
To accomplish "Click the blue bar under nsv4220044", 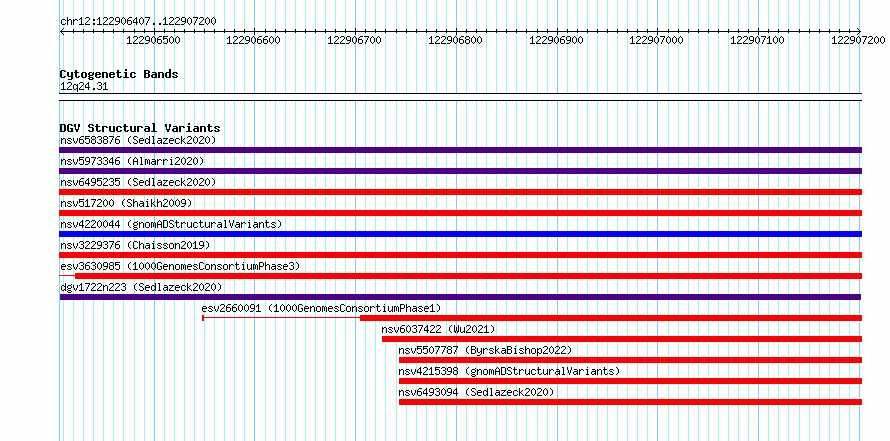I will (460, 234).
